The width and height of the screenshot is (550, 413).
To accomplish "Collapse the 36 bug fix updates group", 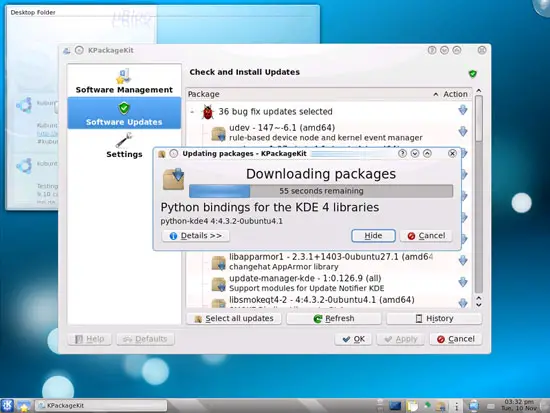I will [x=192, y=112].
